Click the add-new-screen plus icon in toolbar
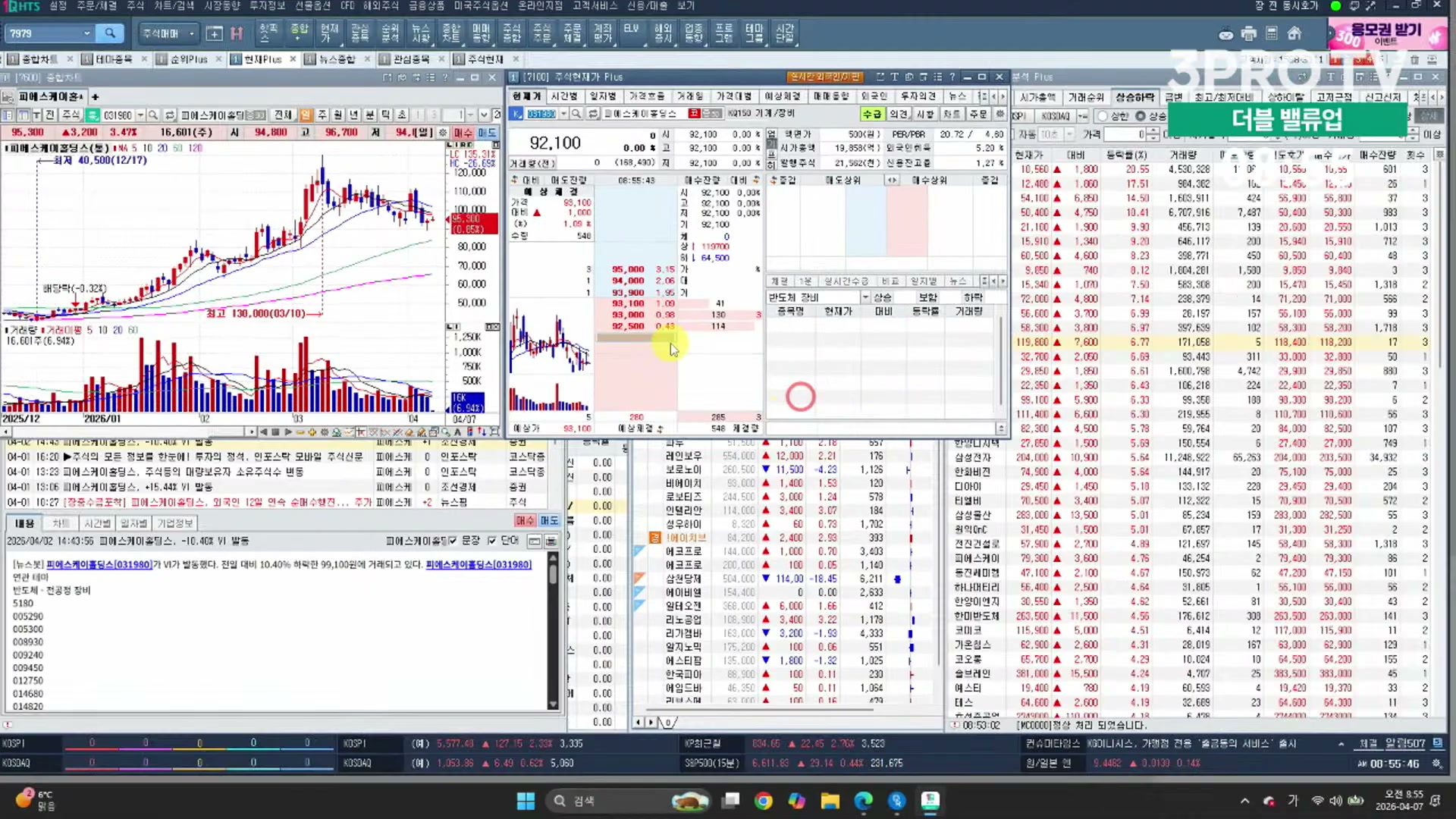Viewport: 1456px width, 819px height. pos(214,33)
